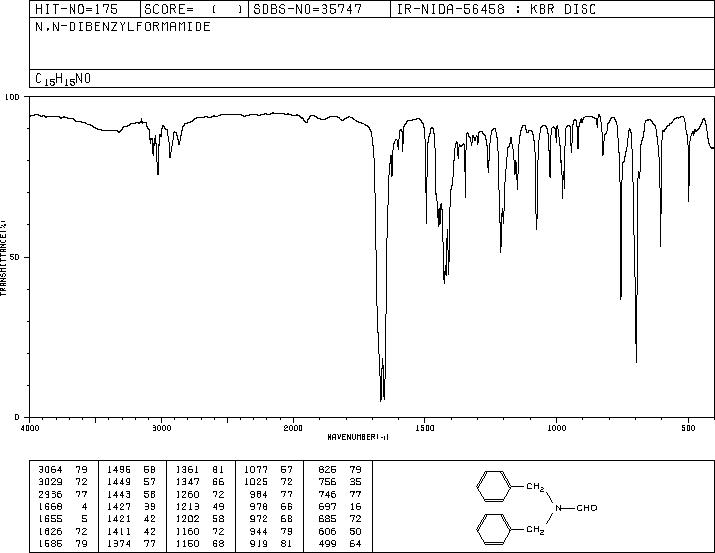Click the upper CH2 group in the structure

click(535, 487)
